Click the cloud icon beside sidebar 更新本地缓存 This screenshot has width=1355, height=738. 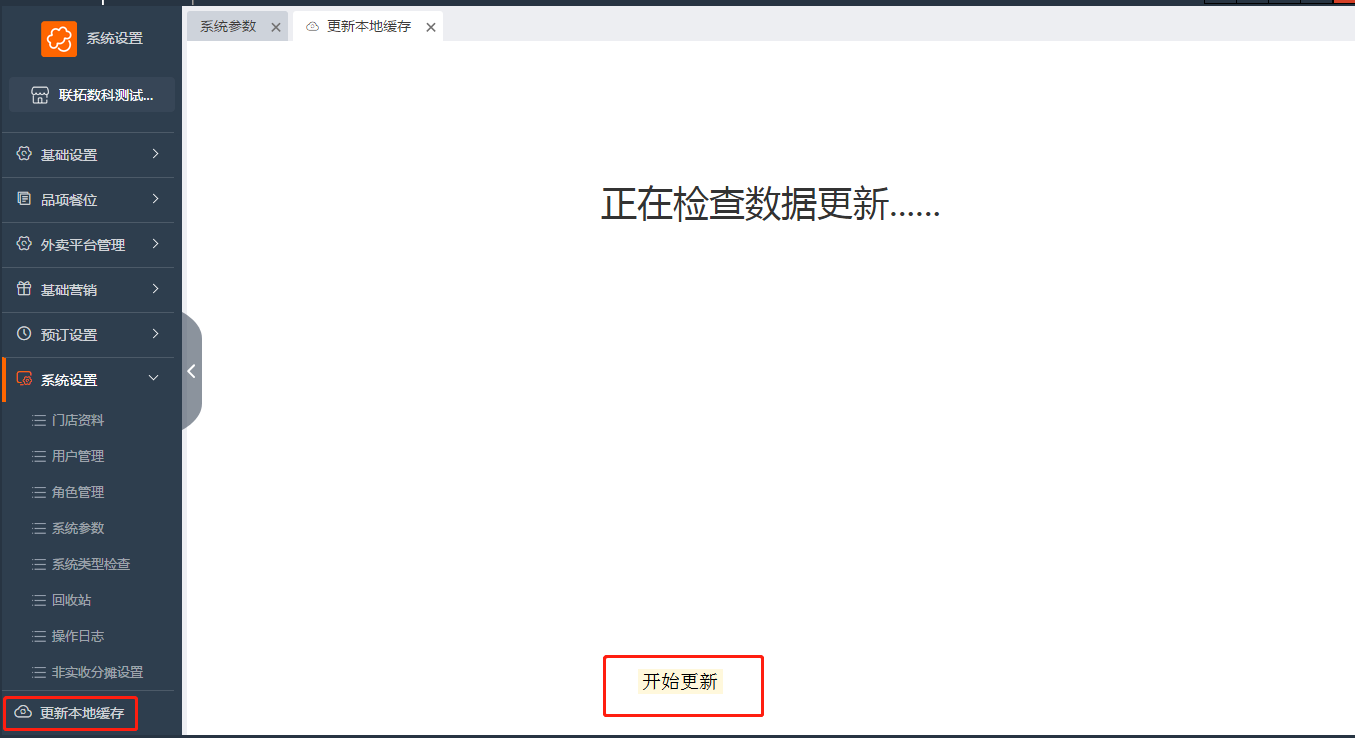click(24, 712)
